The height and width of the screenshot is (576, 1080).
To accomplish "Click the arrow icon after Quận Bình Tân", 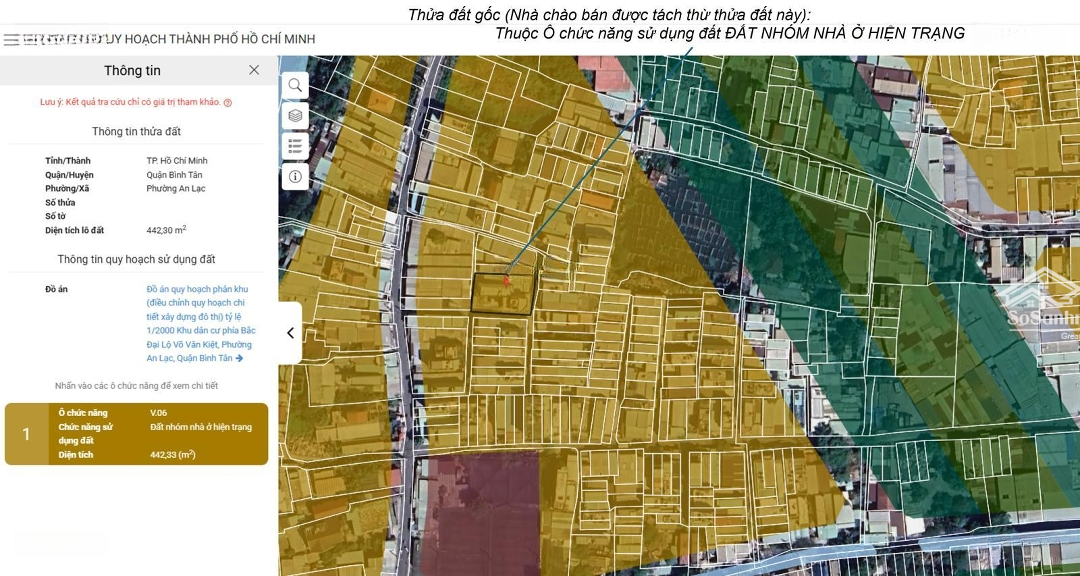I will pyautogui.click(x=239, y=358).
